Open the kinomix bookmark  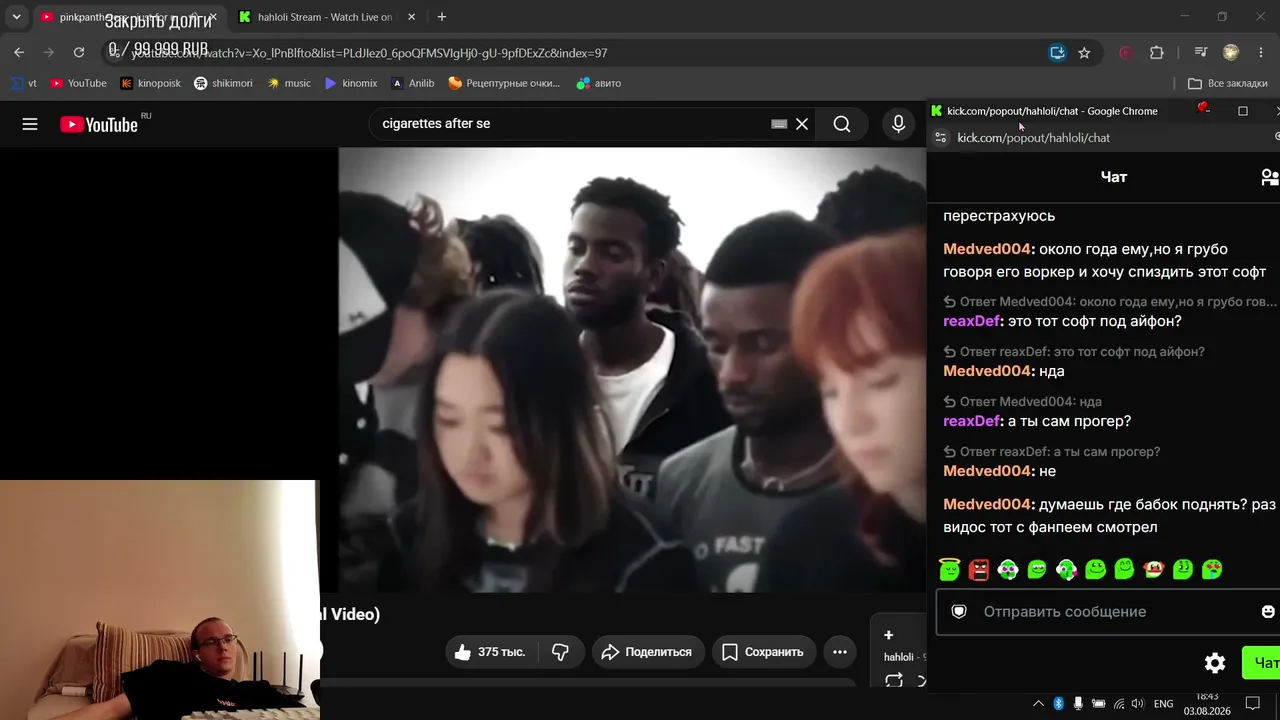351,83
